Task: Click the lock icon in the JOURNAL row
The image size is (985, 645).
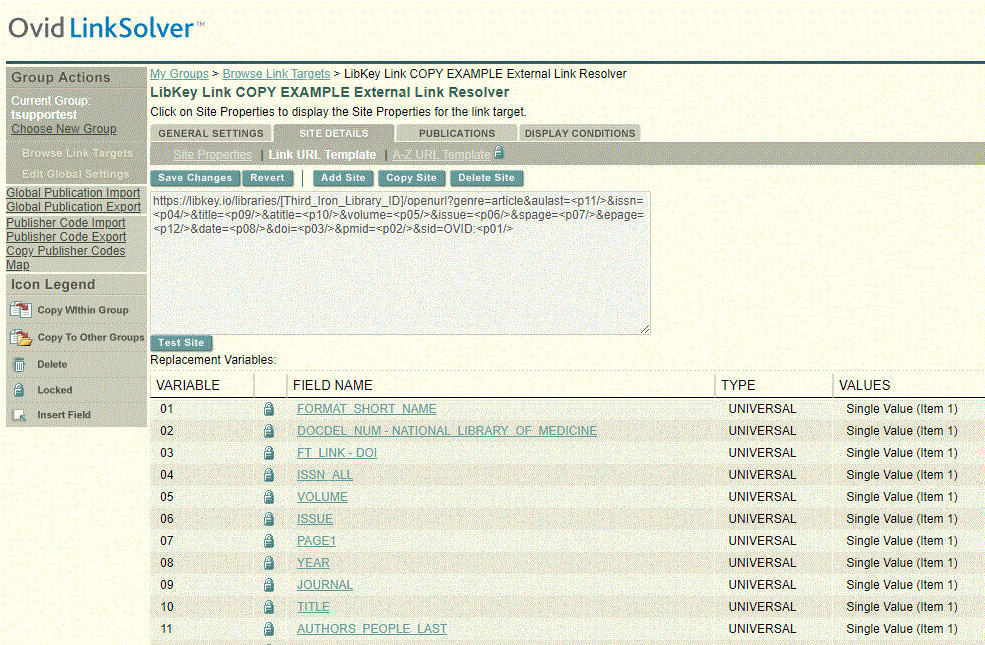Action: pyautogui.click(x=269, y=585)
